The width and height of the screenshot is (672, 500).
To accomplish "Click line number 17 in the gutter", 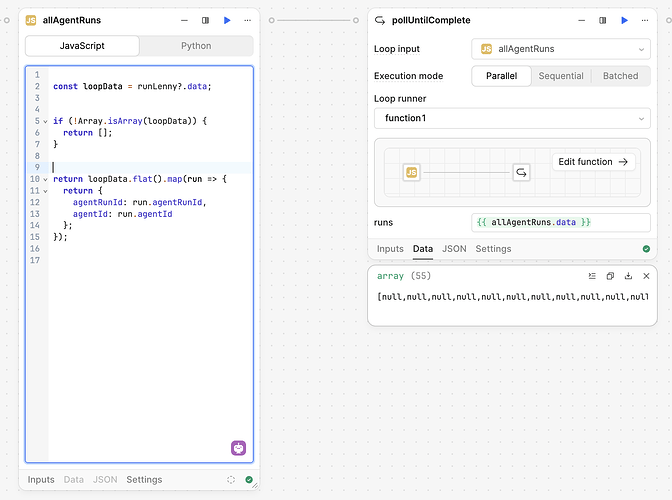I will coord(35,260).
